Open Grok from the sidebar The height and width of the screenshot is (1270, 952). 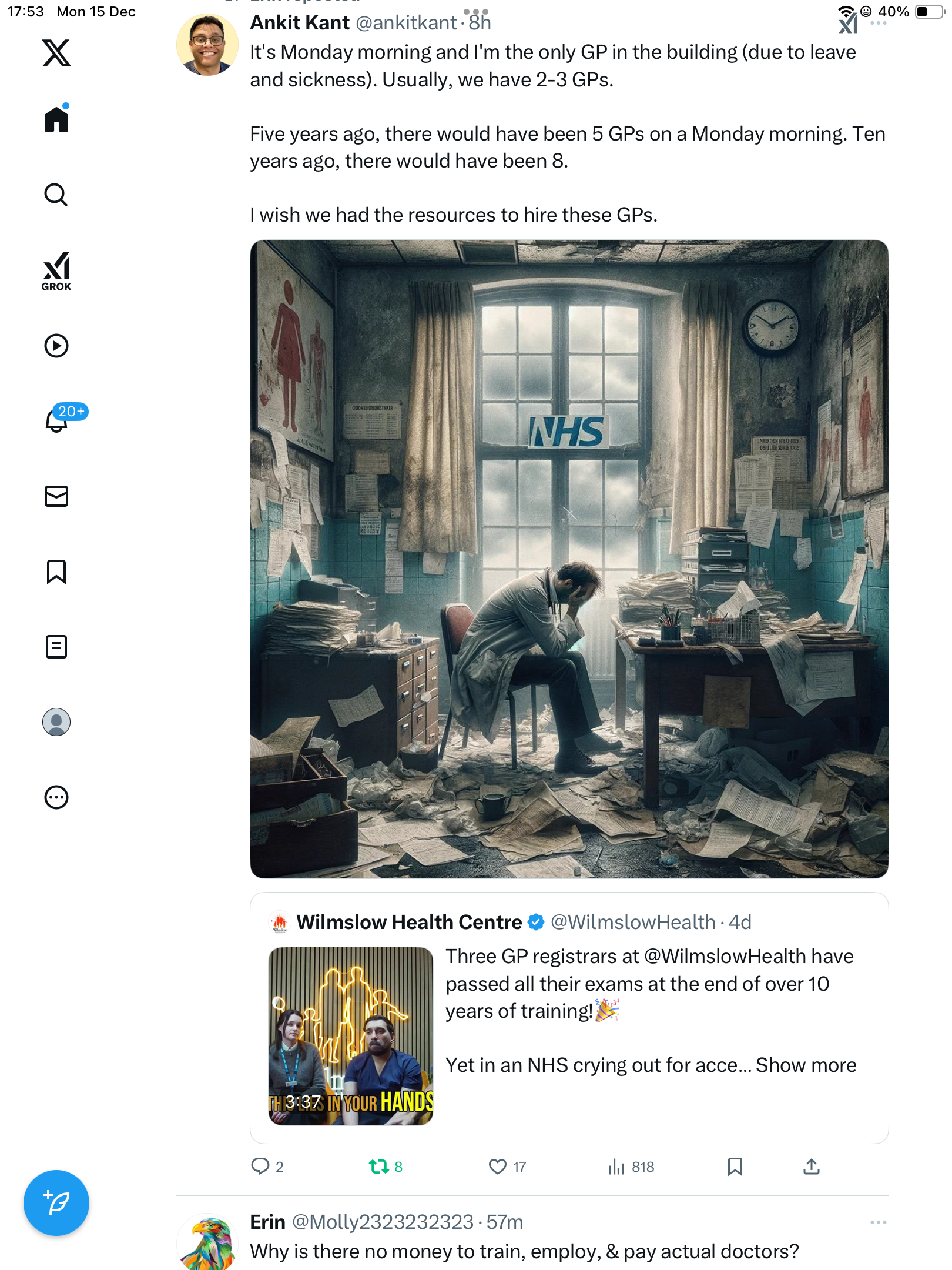click(56, 271)
